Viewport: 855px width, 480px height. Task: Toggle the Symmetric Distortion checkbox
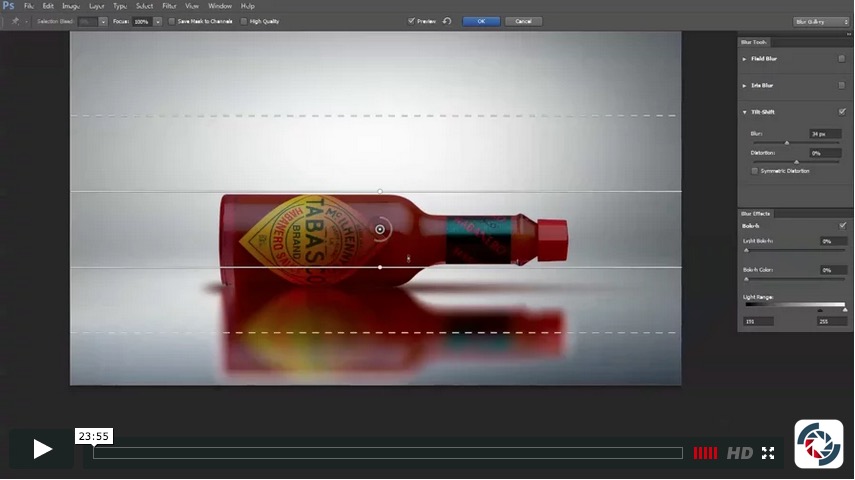(755, 171)
